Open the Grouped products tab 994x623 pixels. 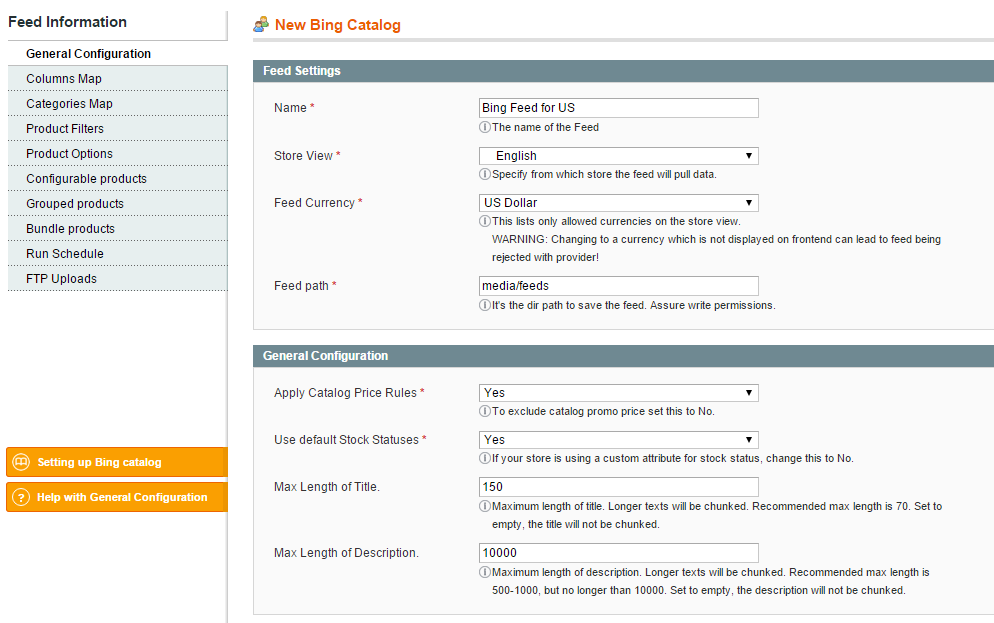(117, 203)
